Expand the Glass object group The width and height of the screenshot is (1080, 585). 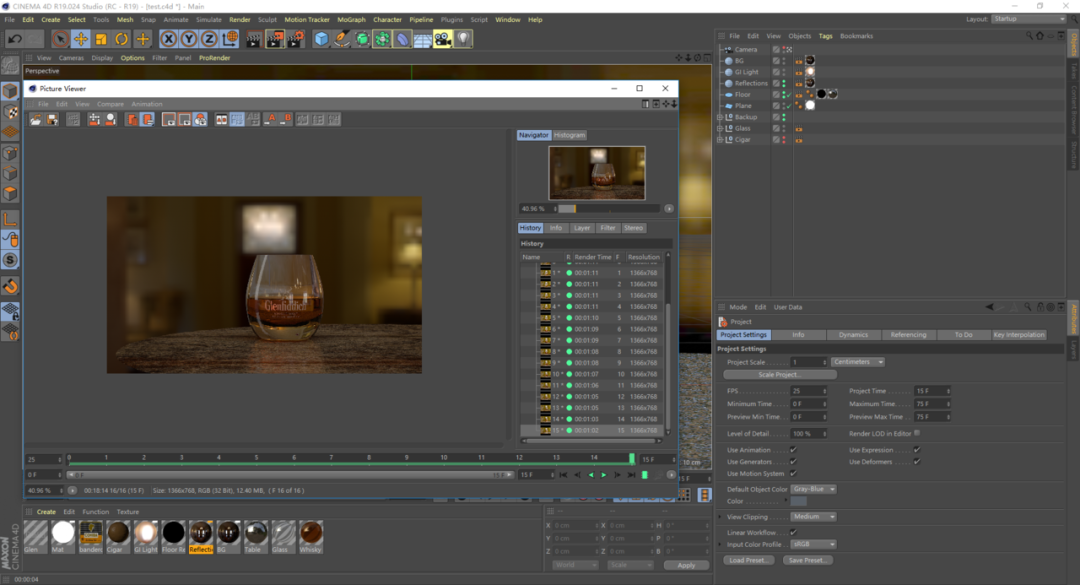[x=720, y=128]
